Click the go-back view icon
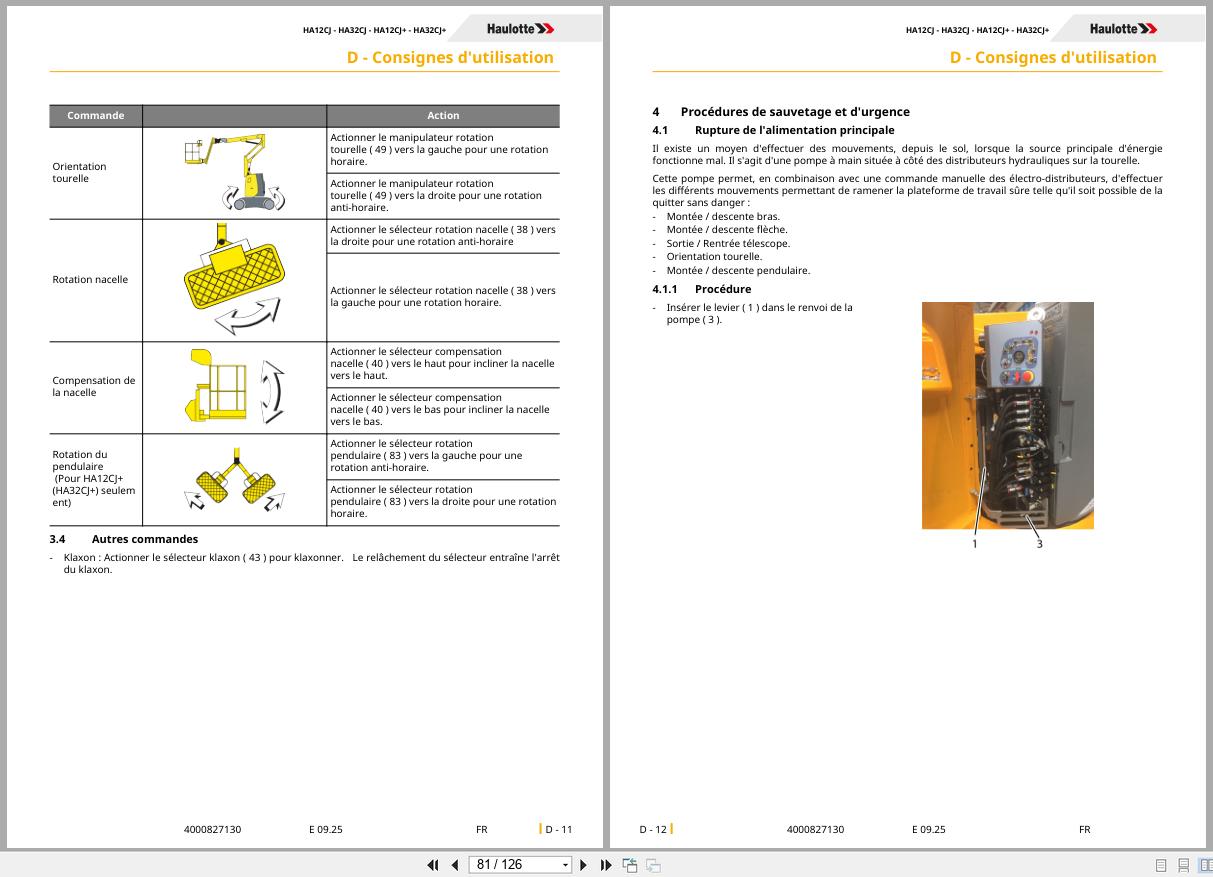Screen dimensions: 1213x877 [x=630, y=865]
